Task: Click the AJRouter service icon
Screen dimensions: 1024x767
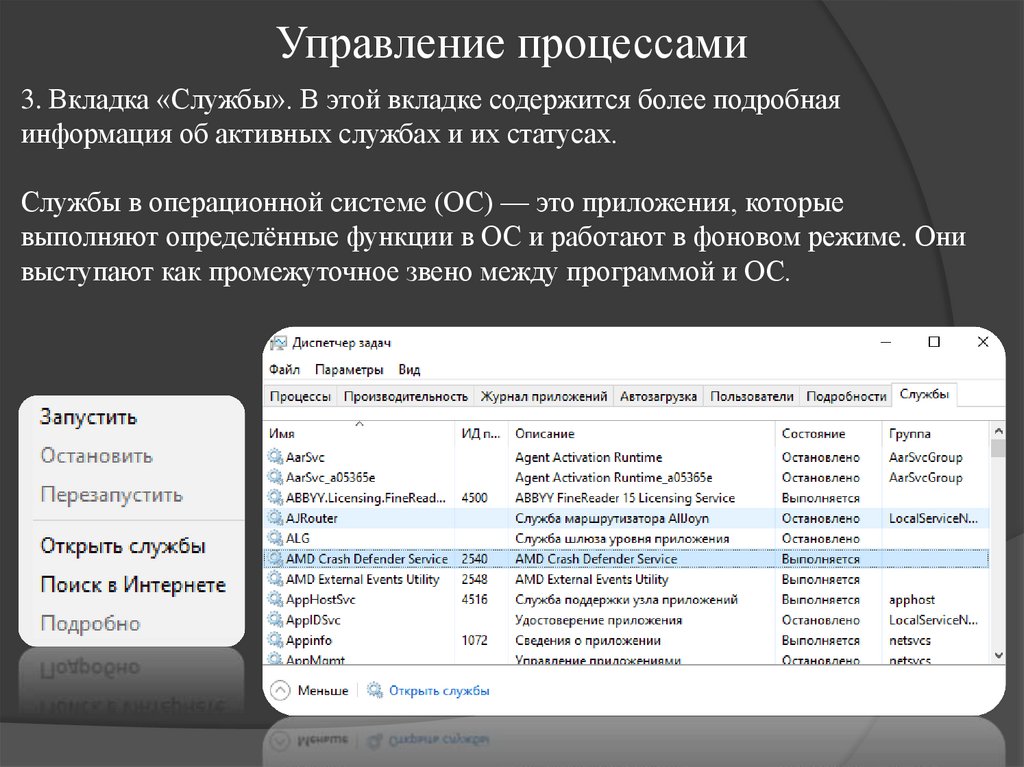Action: (x=273, y=518)
